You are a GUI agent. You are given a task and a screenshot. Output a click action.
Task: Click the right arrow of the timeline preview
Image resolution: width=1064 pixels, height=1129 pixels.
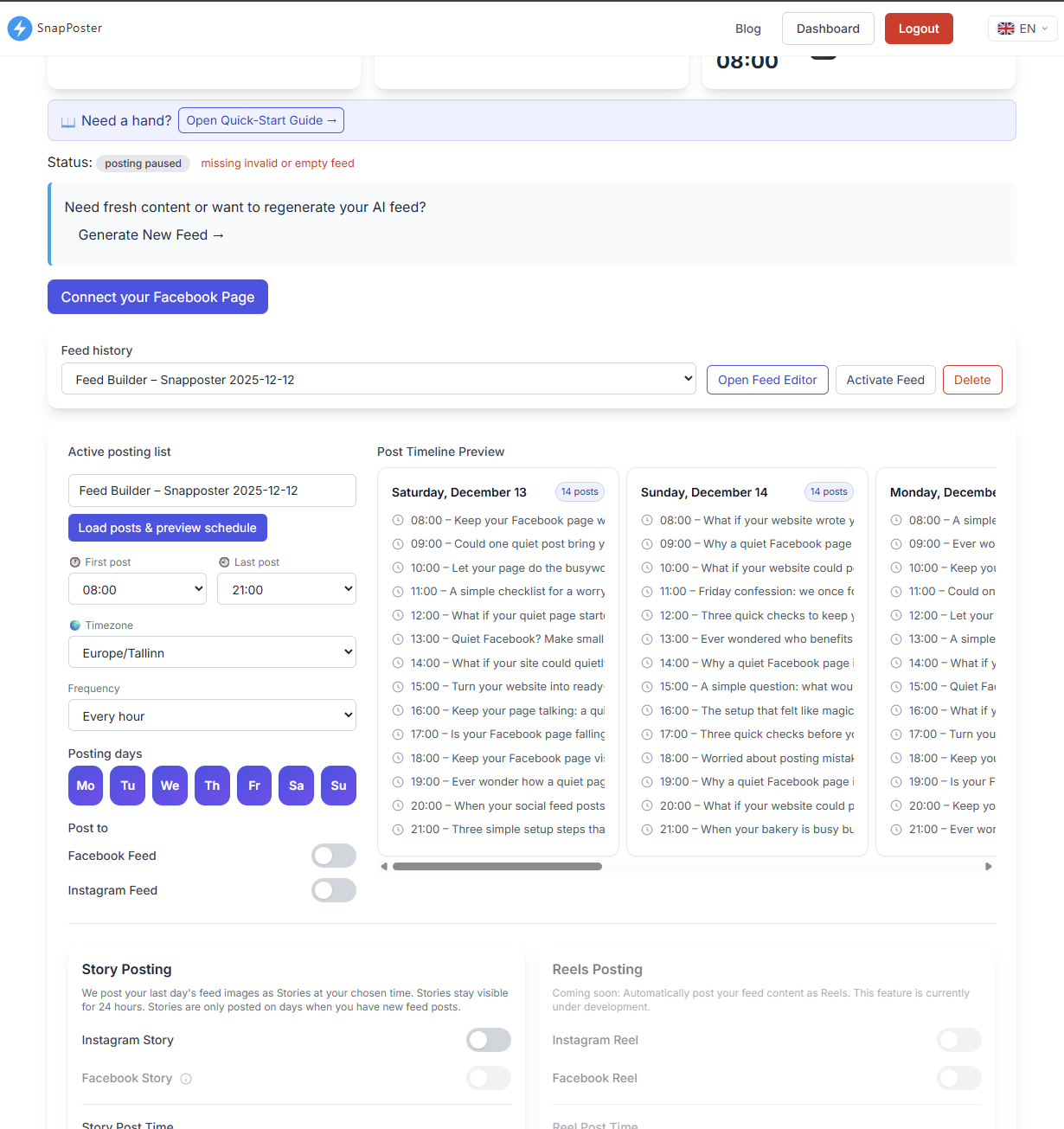click(989, 865)
